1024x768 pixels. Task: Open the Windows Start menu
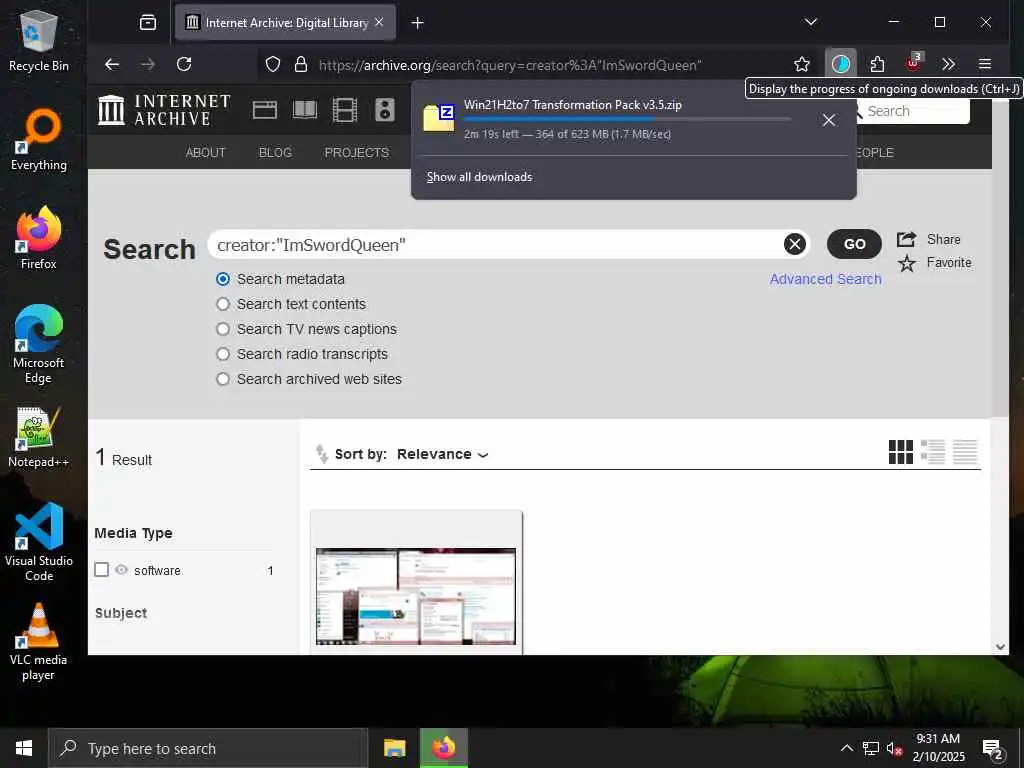24,748
